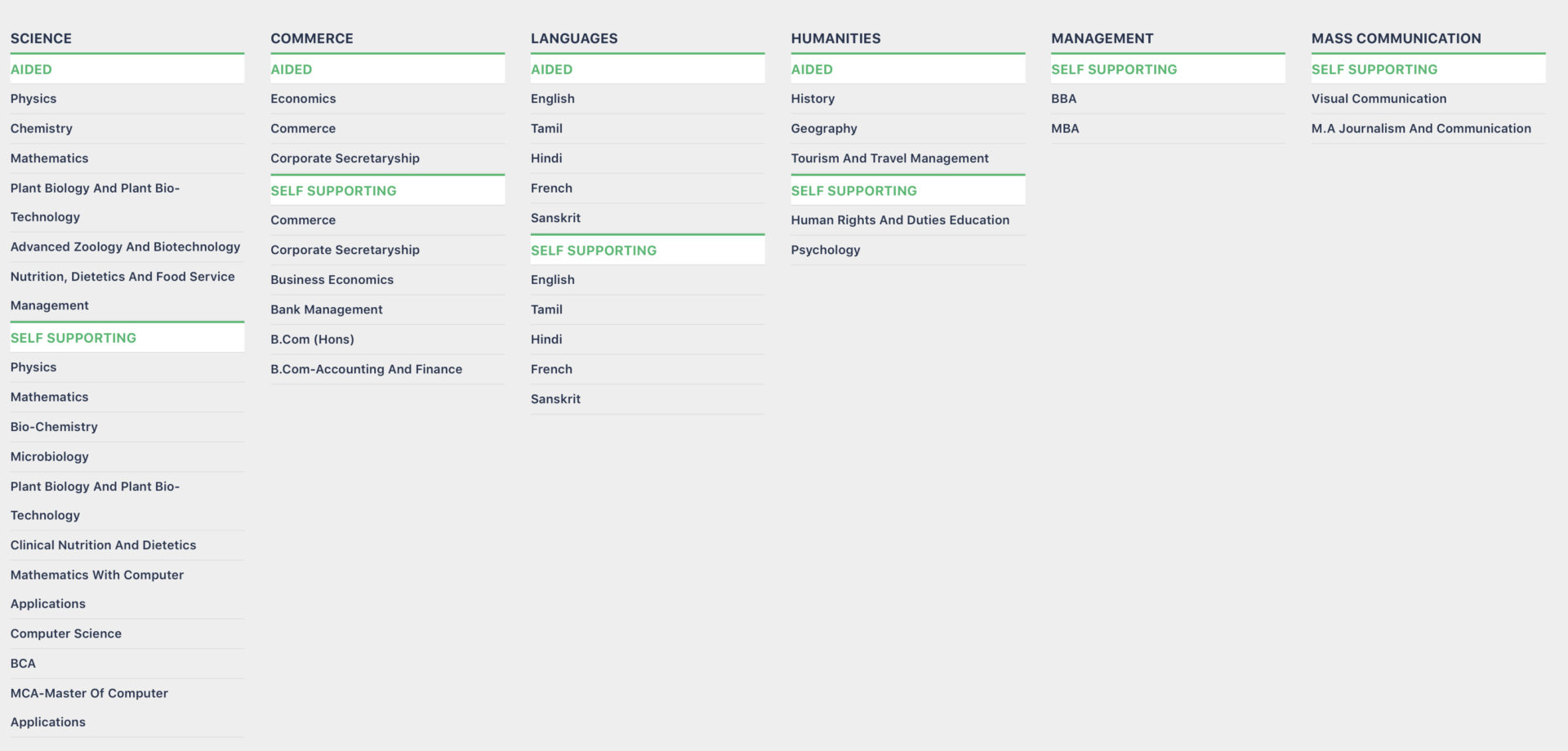This screenshot has height=751, width=1568.
Task: Open Plant Biology under Science Aided
Action: 95,202
